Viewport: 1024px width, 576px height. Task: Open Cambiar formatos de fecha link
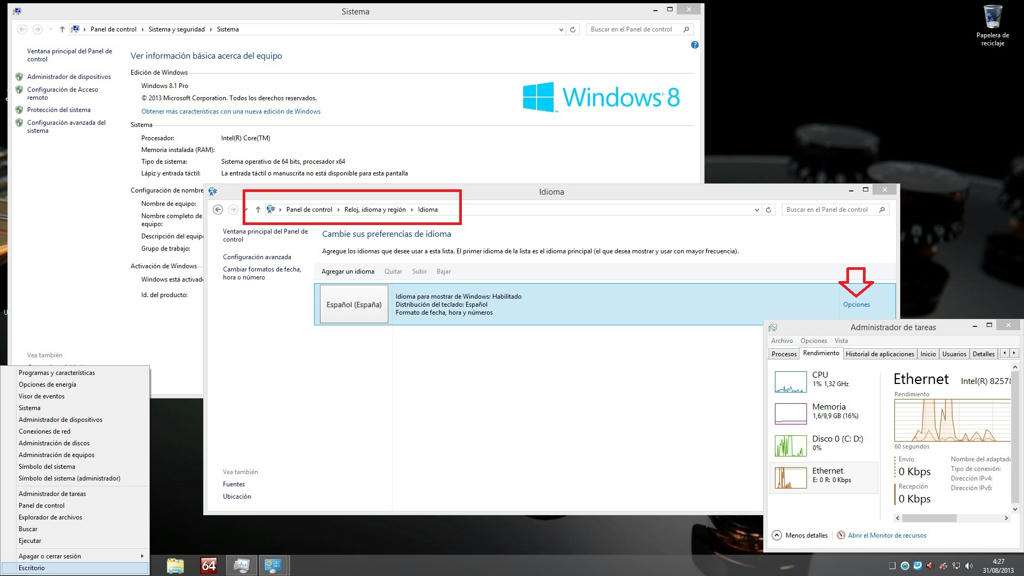pyautogui.click(x=261, y=273)
